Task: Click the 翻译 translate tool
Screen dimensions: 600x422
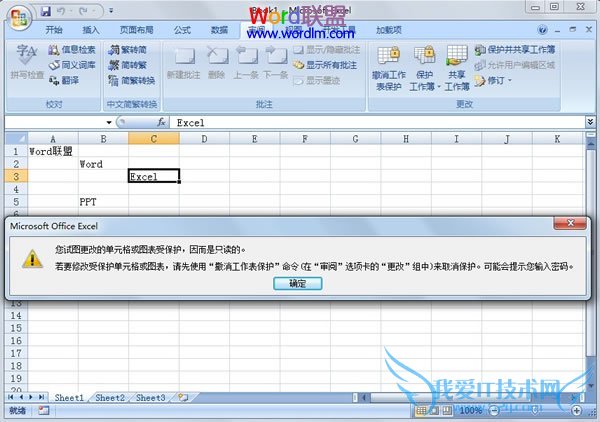Action: pos(64,80)
